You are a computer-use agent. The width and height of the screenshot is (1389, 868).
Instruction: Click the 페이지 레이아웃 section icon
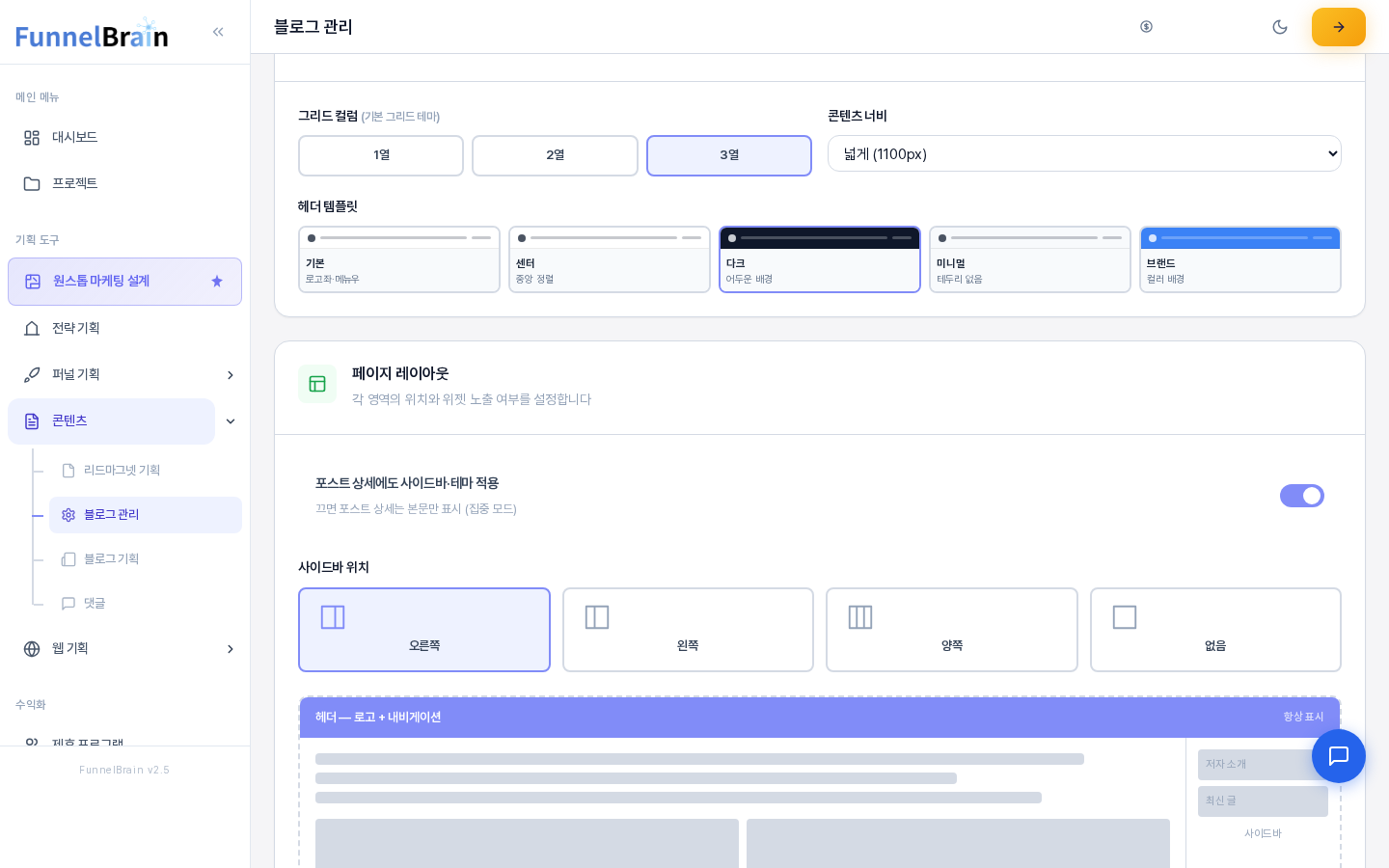(x=317, y=384)
